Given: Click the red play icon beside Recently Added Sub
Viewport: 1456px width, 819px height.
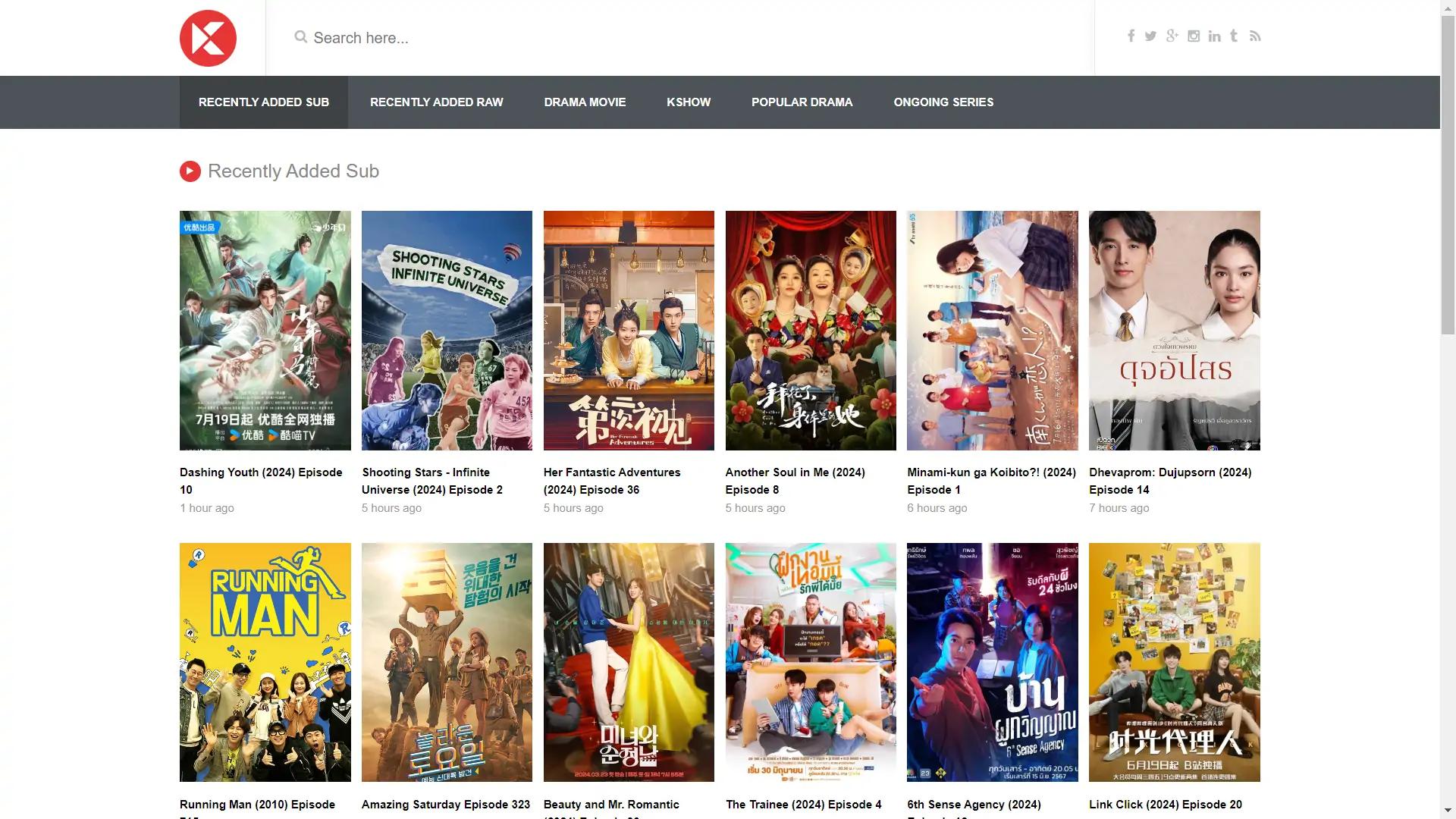Looking at the screenshot, I should coord(190,171).
